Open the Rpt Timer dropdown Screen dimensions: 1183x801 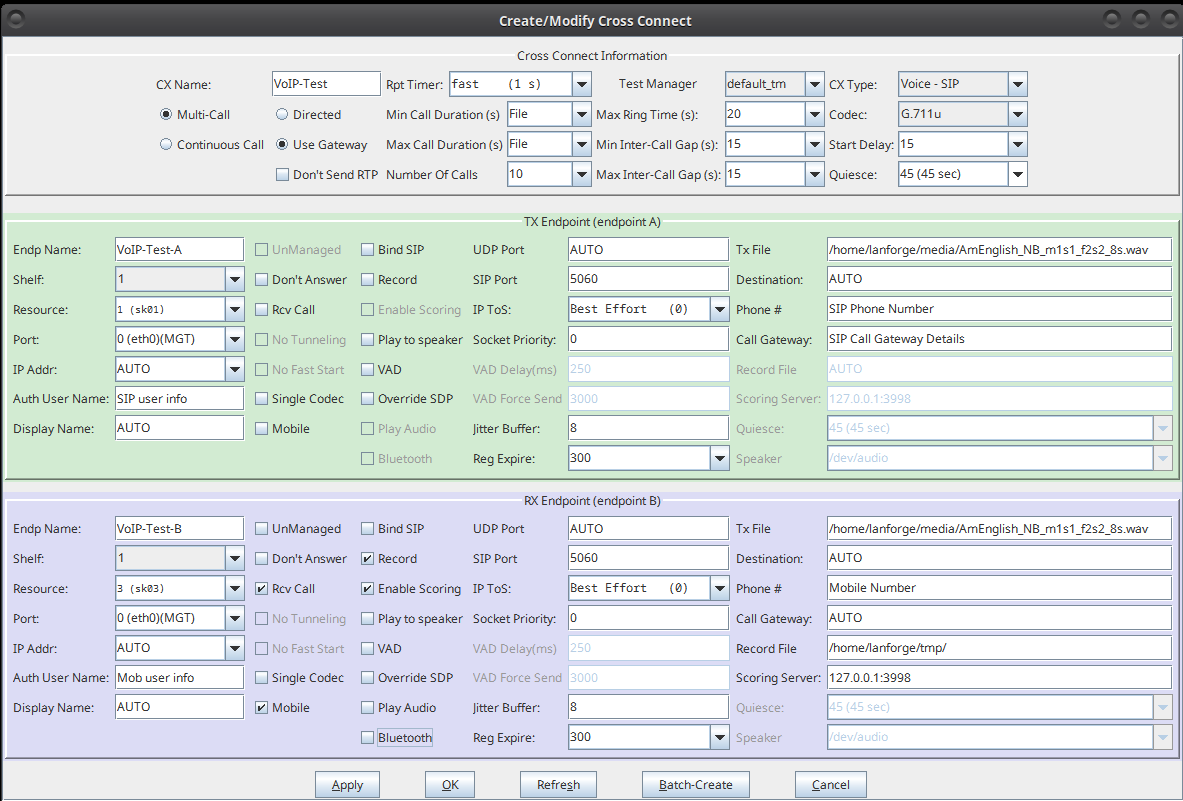(581, 85)
